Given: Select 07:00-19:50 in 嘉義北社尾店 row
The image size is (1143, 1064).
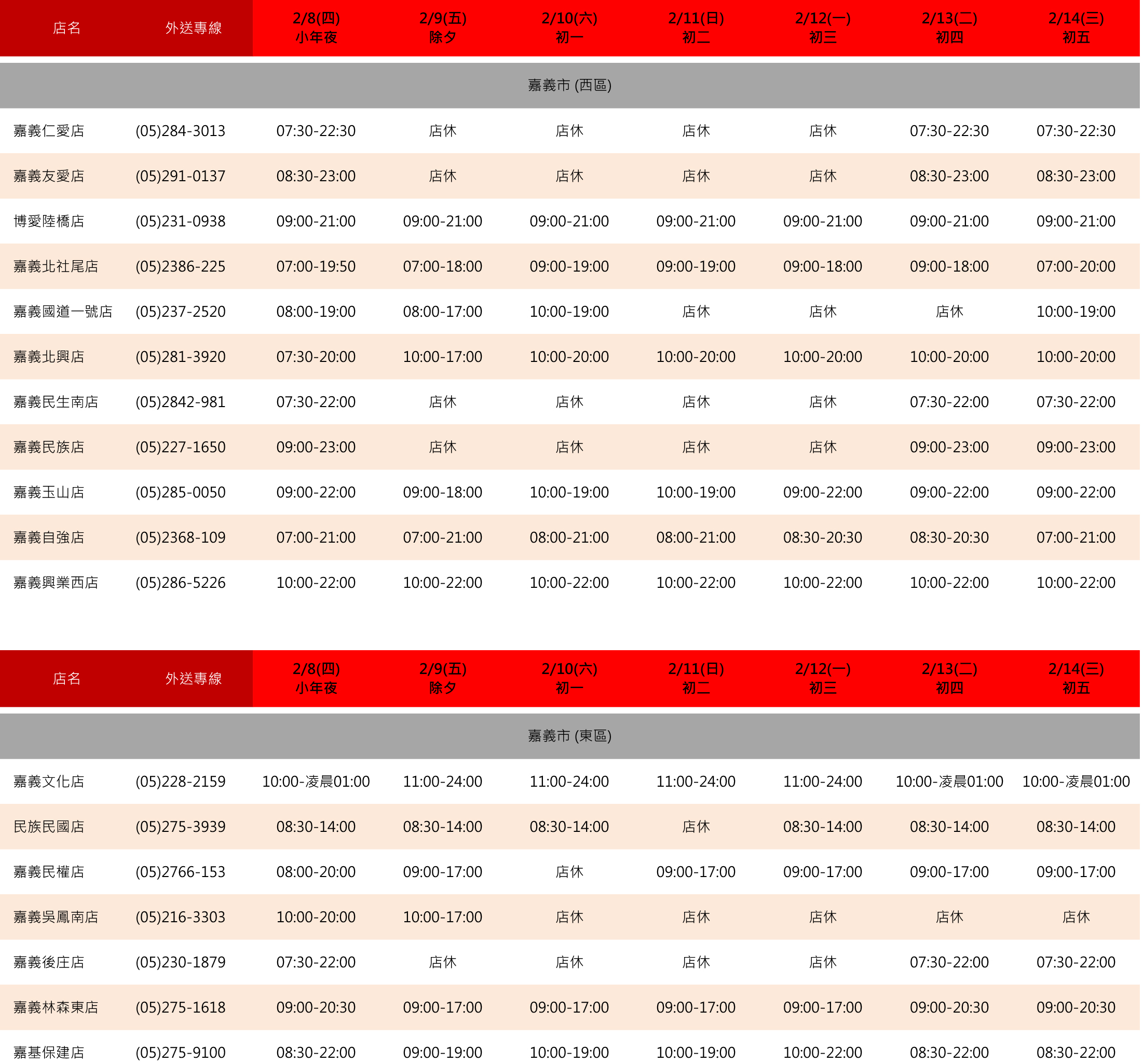Looking at the screenshot, I should point(316,266).
